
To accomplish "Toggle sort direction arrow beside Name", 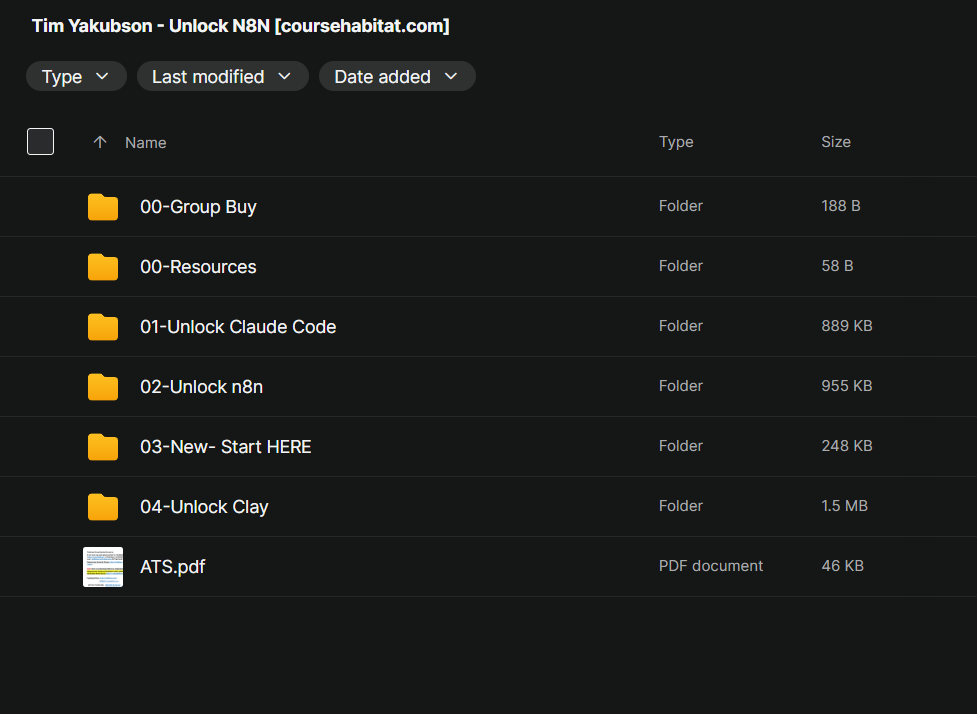I will click(100, 142).
